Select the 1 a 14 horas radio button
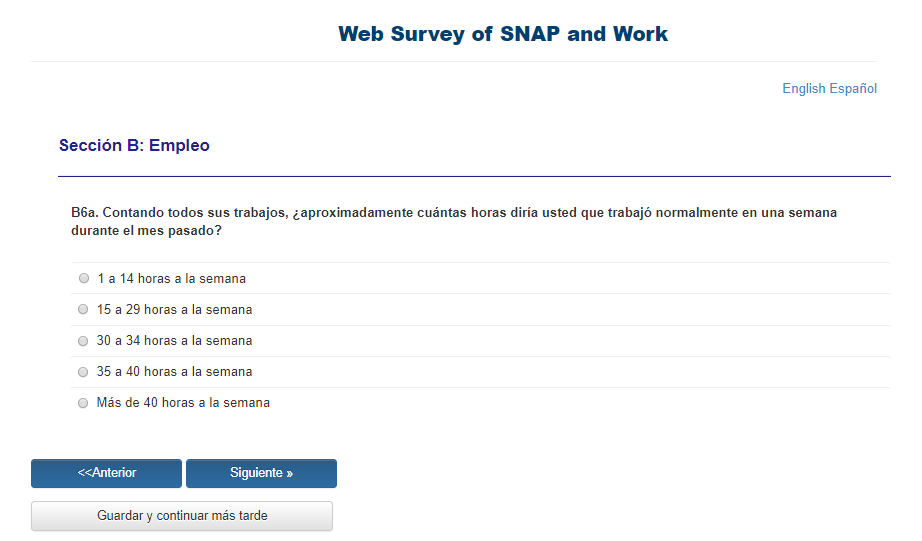The image size is (922, 541). [84, 279]
